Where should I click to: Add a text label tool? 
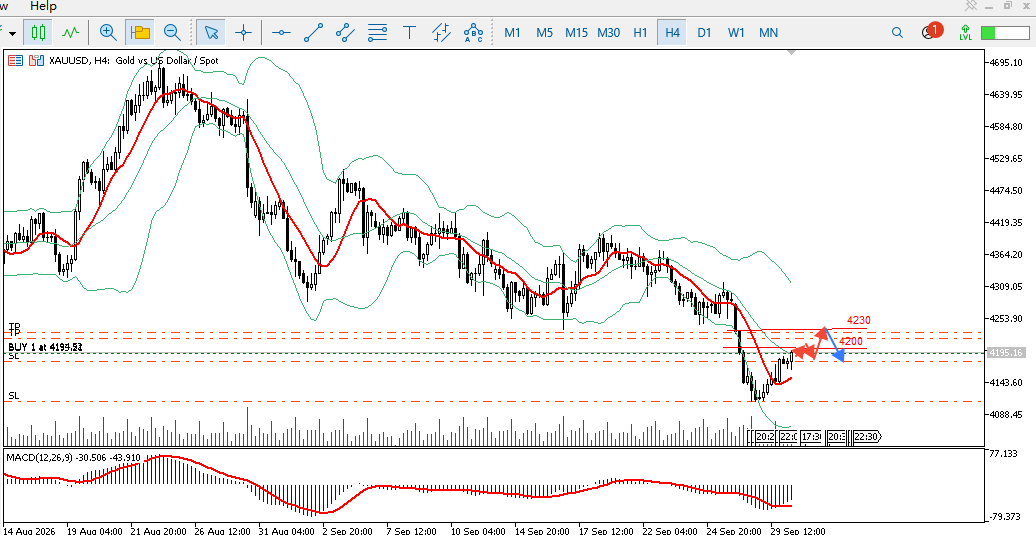point(410,32)
